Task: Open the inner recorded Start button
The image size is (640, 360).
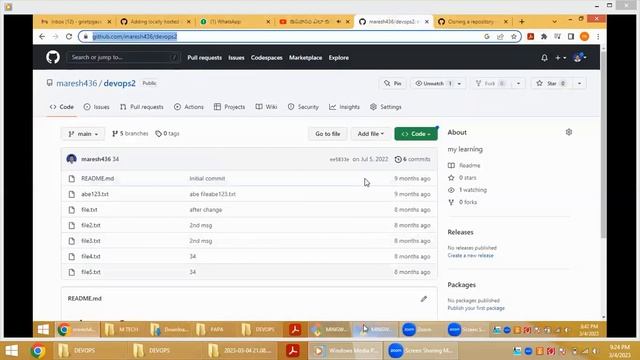Action: (x=43, y=329)
